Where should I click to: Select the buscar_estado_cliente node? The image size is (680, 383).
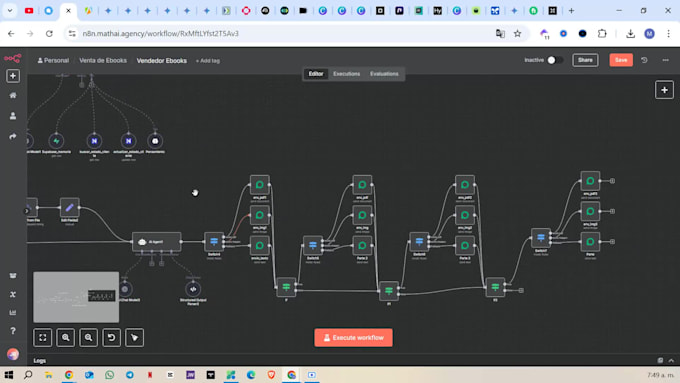[x=94, y=141]
